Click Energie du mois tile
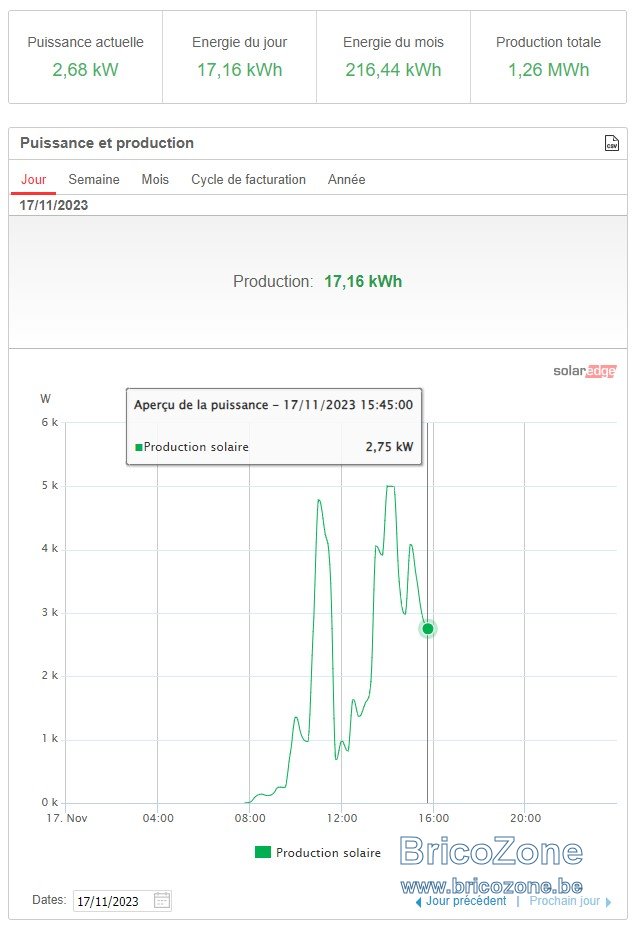Viewport: 636px width, 930px height. [393, 57]
